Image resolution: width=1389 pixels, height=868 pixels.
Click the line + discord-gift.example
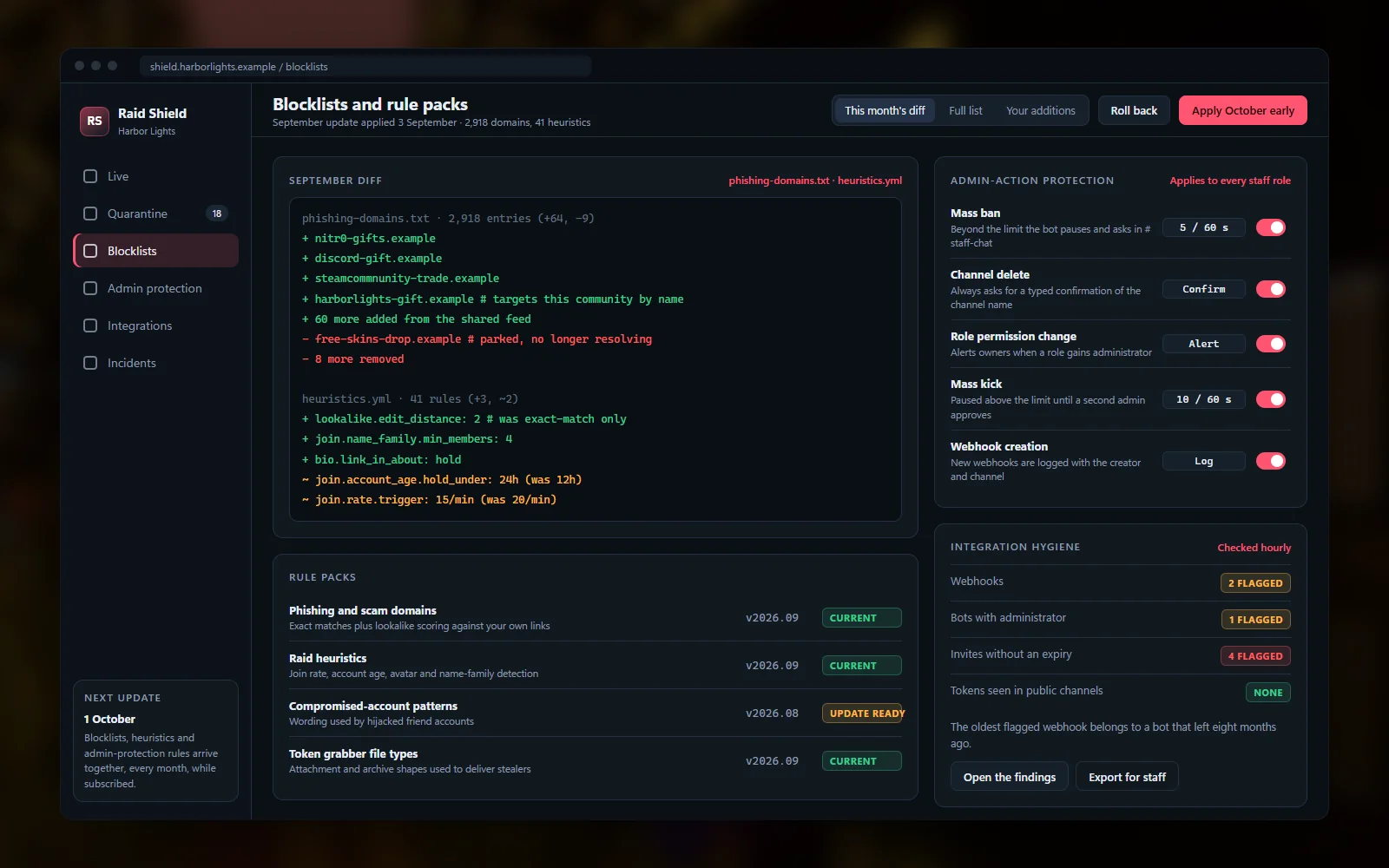coord(372,259)
